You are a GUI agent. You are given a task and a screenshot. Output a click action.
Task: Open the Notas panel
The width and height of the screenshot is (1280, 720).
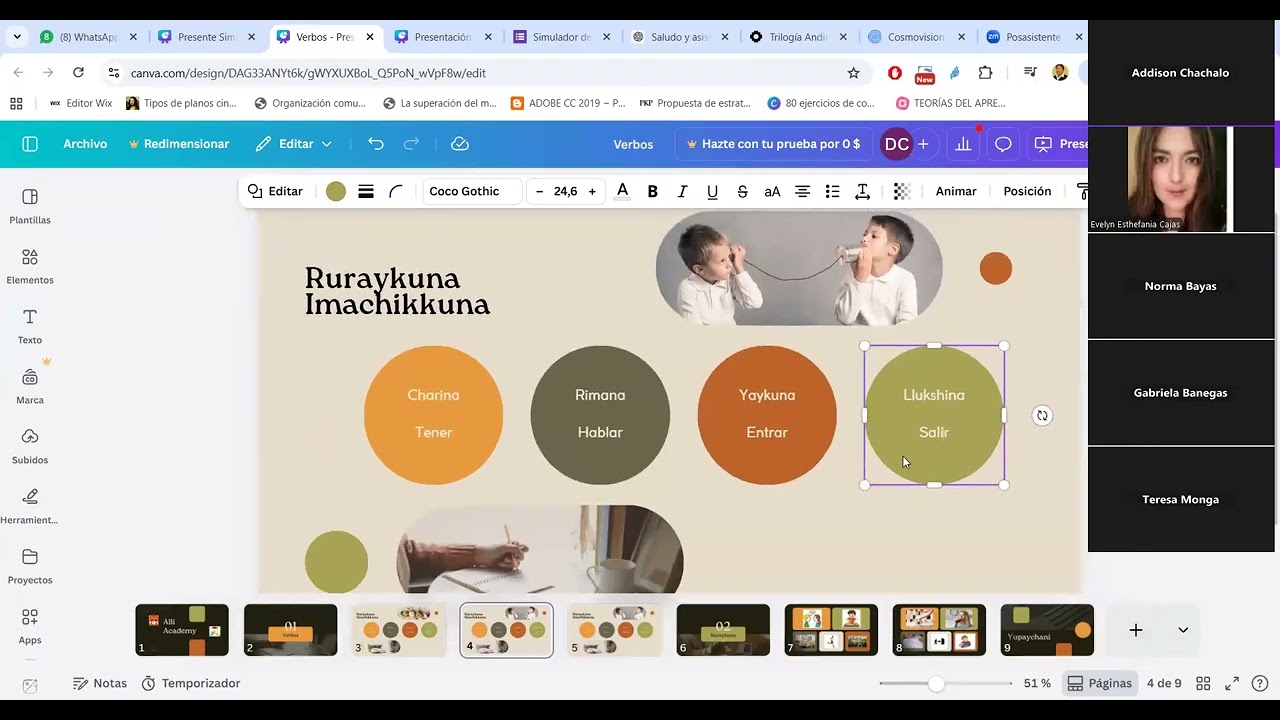coord(100,683)
